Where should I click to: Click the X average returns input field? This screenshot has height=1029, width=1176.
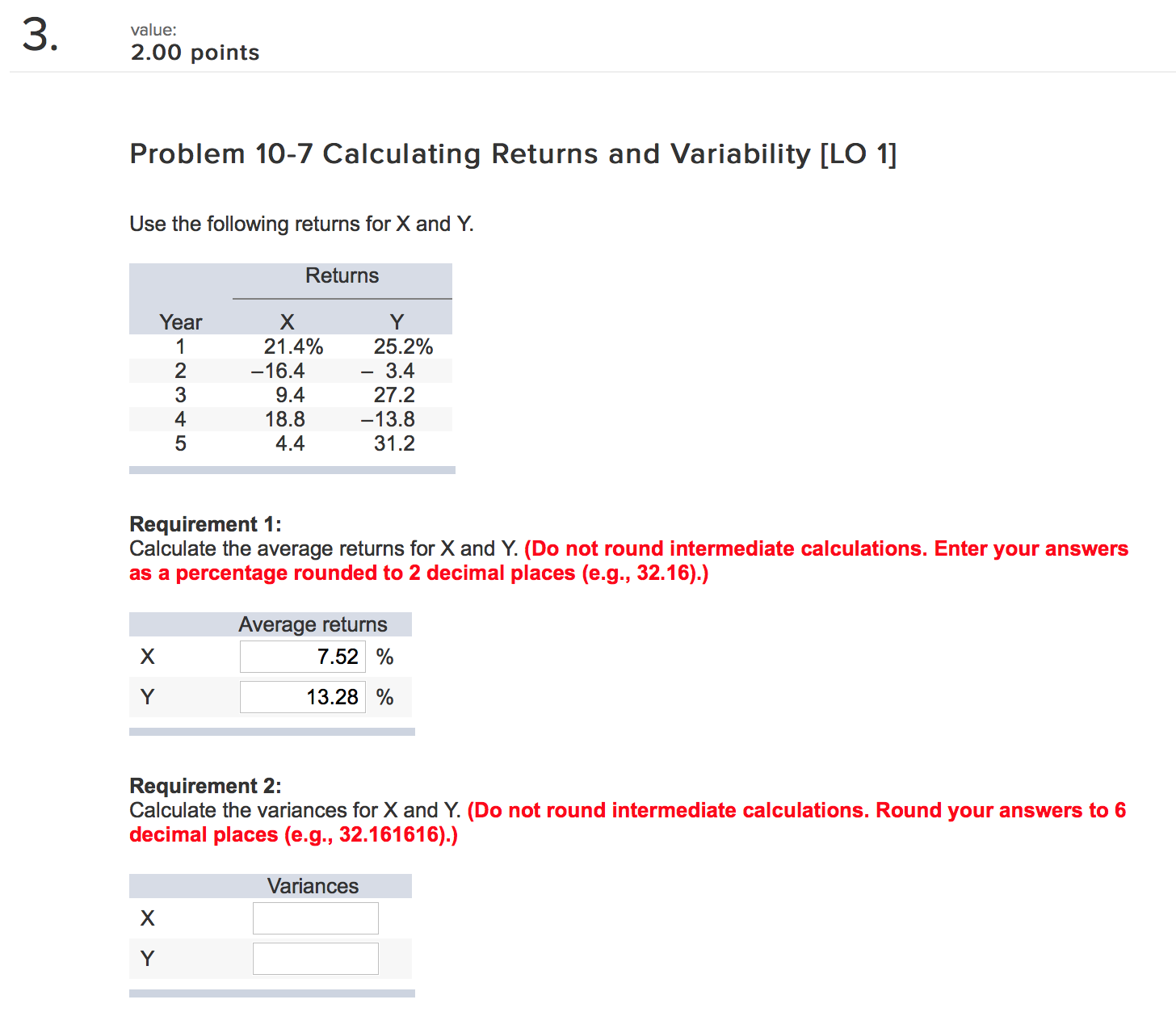[302, 657]
